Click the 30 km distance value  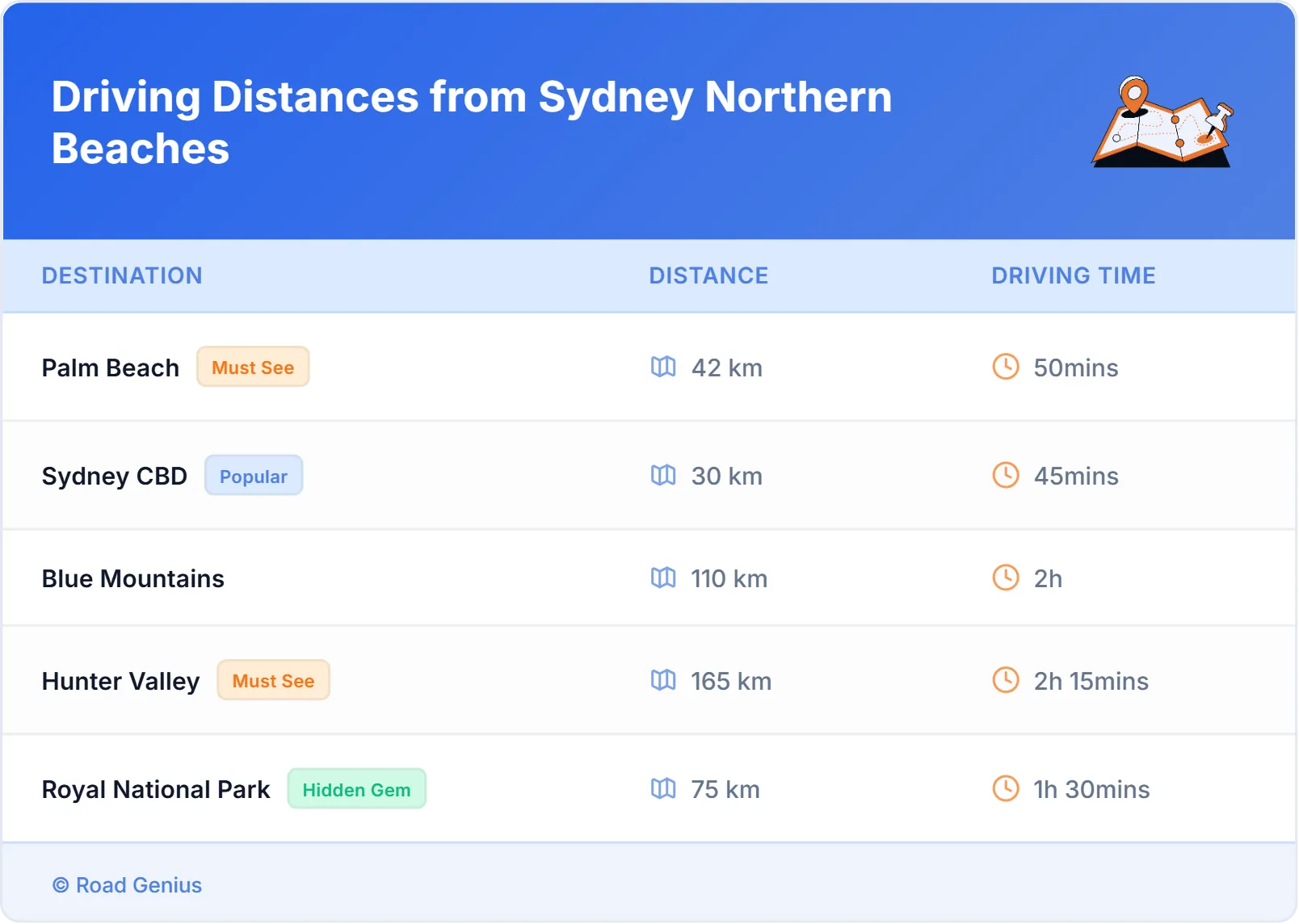(x=727, y=476)
